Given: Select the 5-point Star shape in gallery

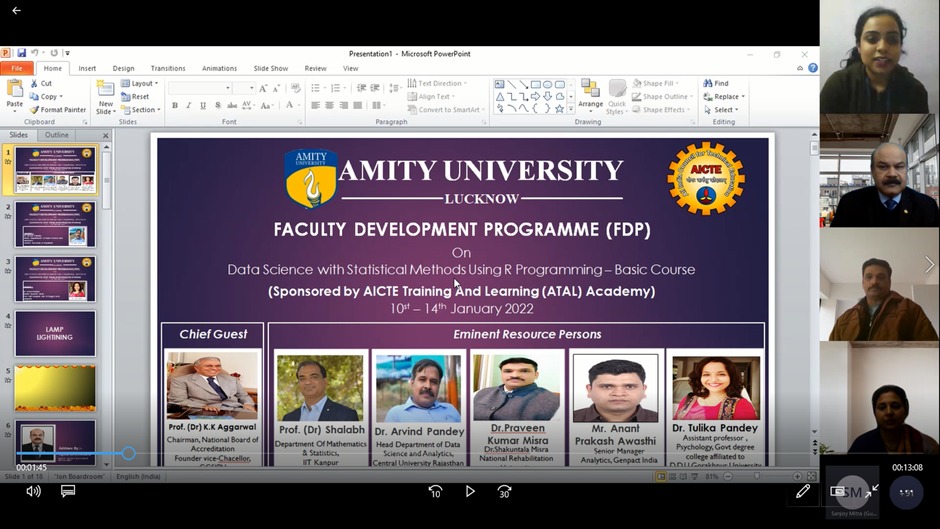Looking at the screenshot, I should click(x=559, y=109).
